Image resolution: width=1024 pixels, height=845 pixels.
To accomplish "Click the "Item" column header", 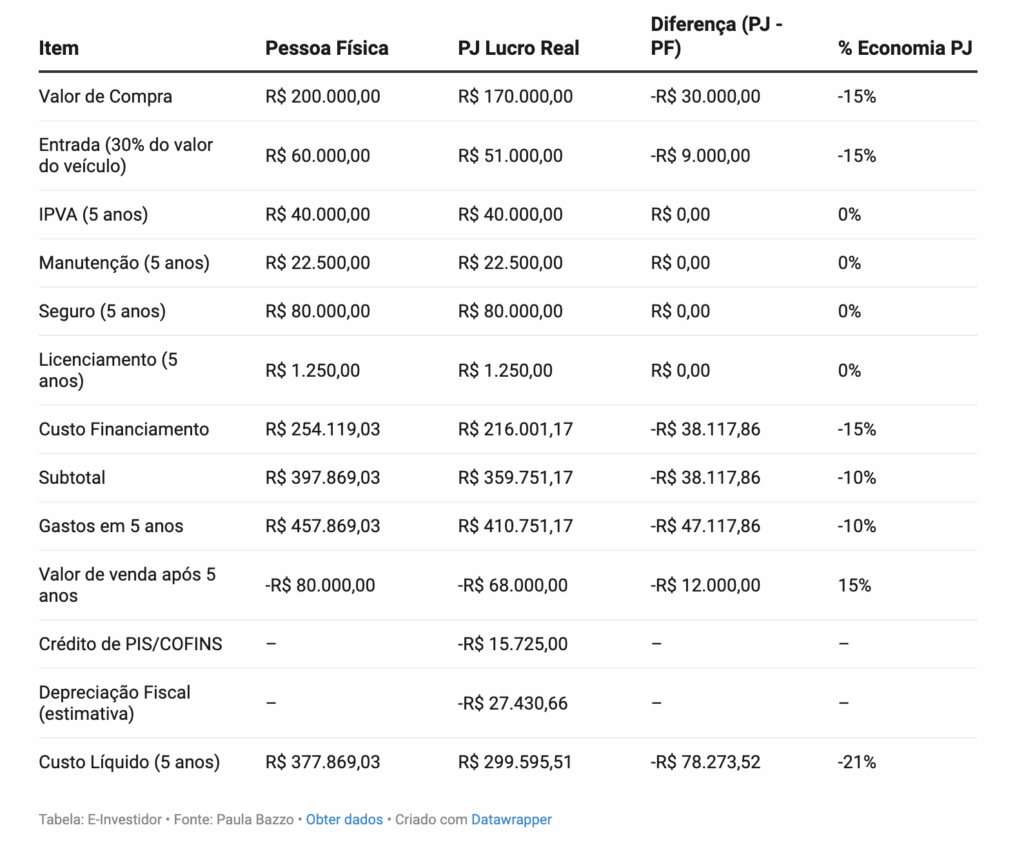I will (x=59, y=48).
